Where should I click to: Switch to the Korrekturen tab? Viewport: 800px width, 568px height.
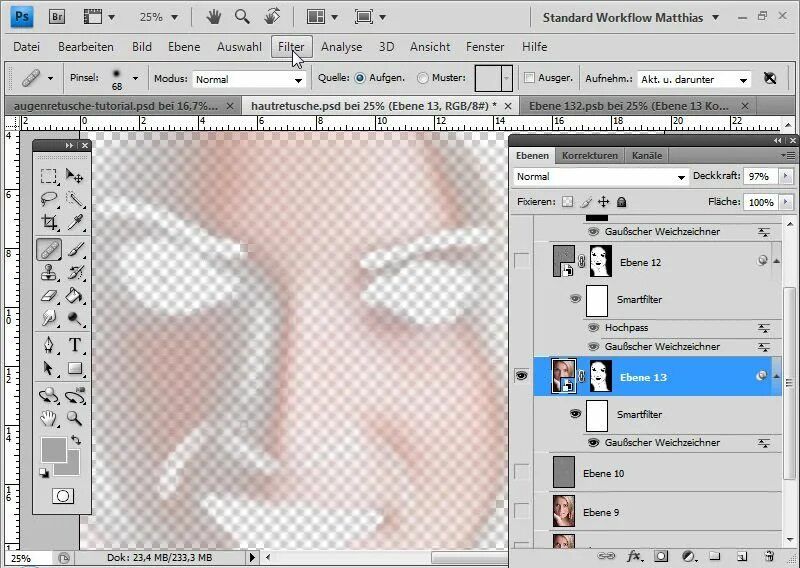point(590,155)
